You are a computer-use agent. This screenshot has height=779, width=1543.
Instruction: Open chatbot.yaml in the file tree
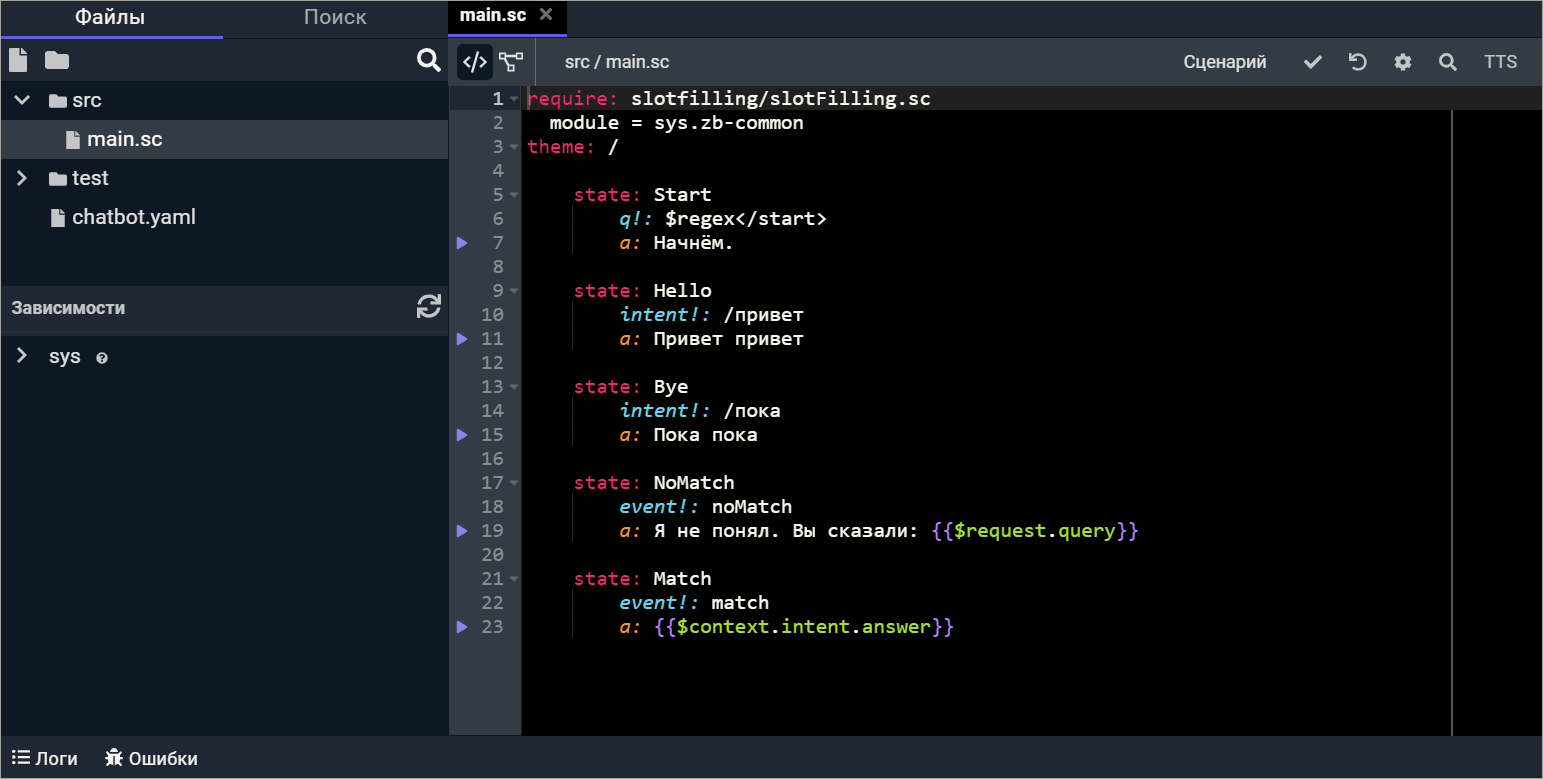click(x=133, y=217)
